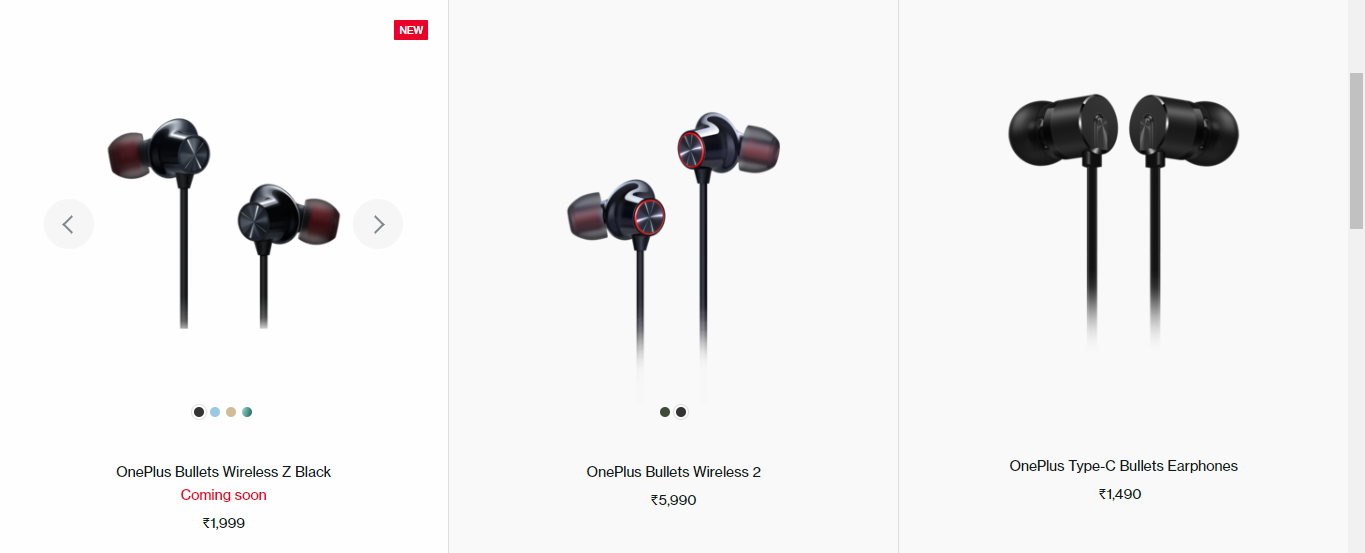Click the Bullets Wireless Z earphones image
Viewport: 1365px width, 553px height.
click(223, 223)
